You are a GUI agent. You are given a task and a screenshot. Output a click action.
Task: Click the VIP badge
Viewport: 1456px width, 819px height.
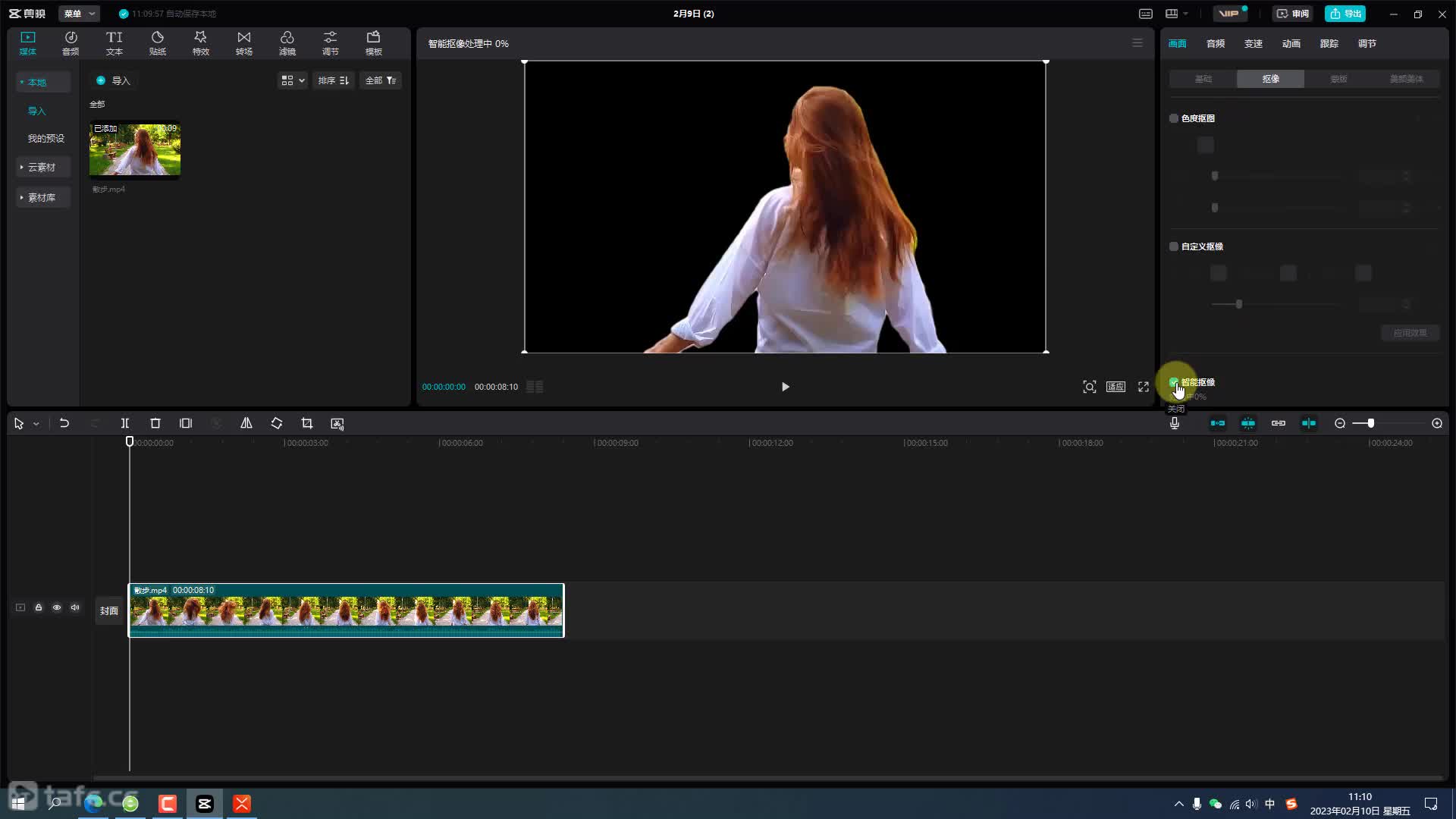pos(1230,14)
